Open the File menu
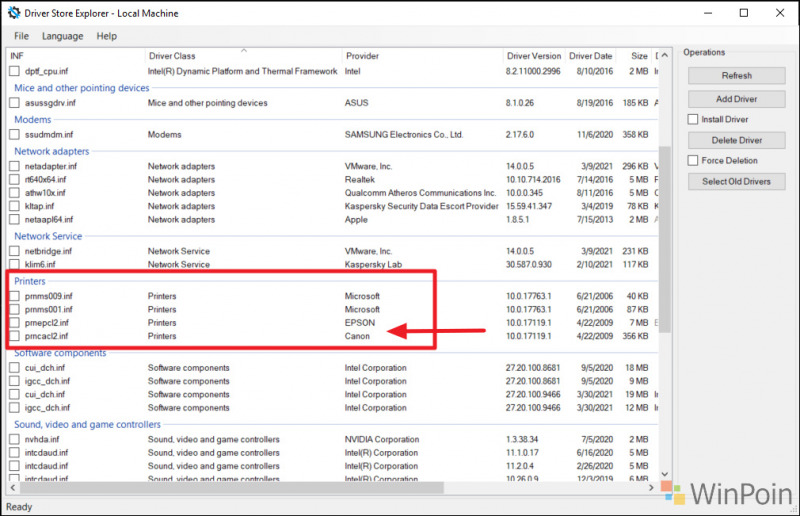Viewport: 800px width, 516px height. click(x=21, y=36)
